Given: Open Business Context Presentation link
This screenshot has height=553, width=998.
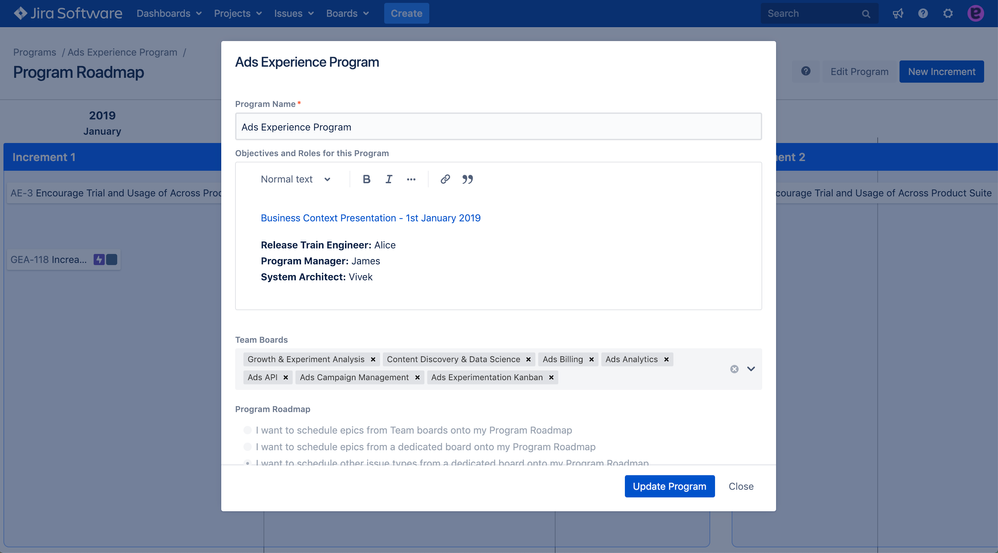Looking at the screenshot, I should pyautogui.click(x=370, y=218).
